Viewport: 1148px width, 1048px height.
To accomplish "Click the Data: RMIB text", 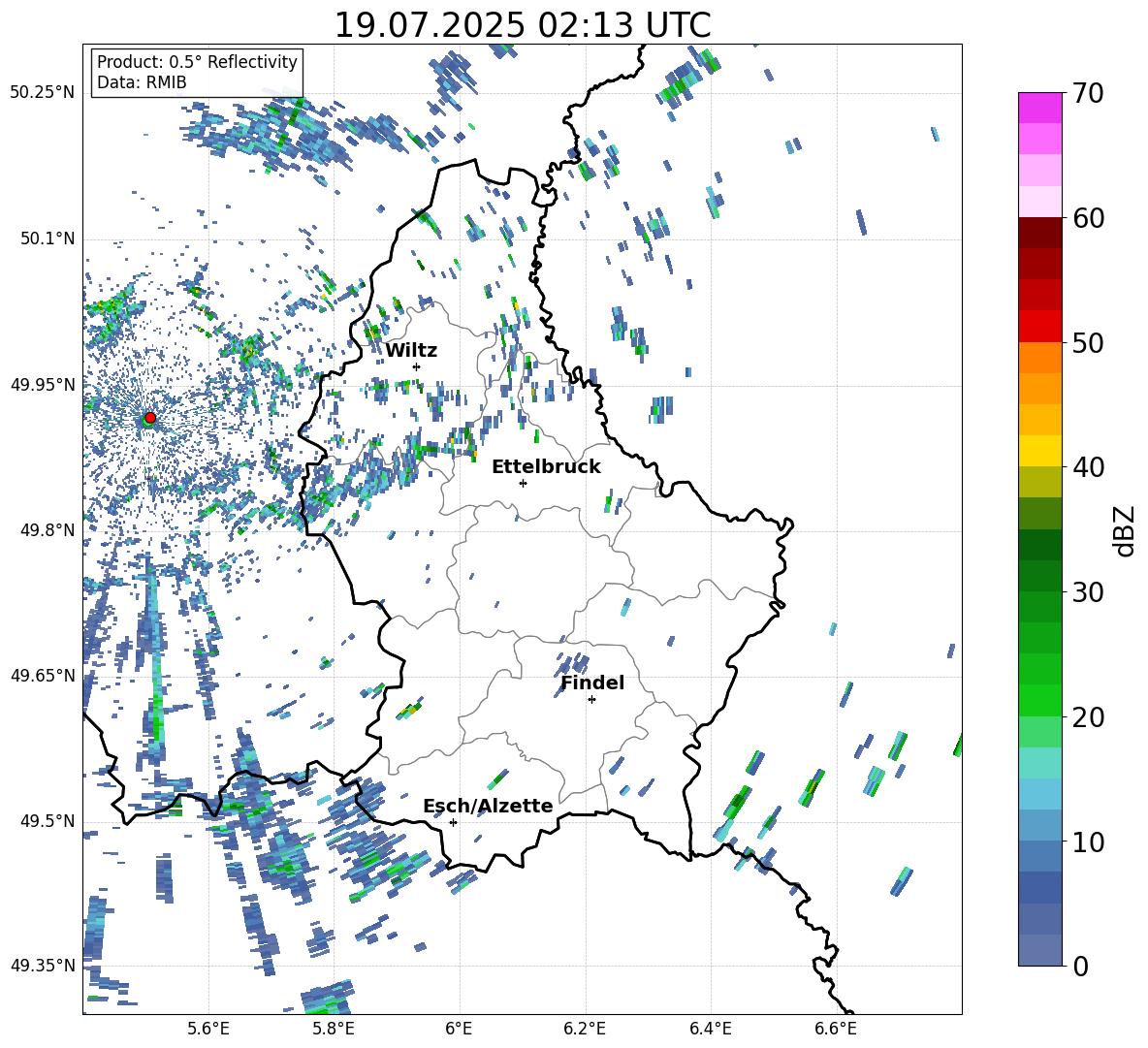I will [x=142, y=82].
